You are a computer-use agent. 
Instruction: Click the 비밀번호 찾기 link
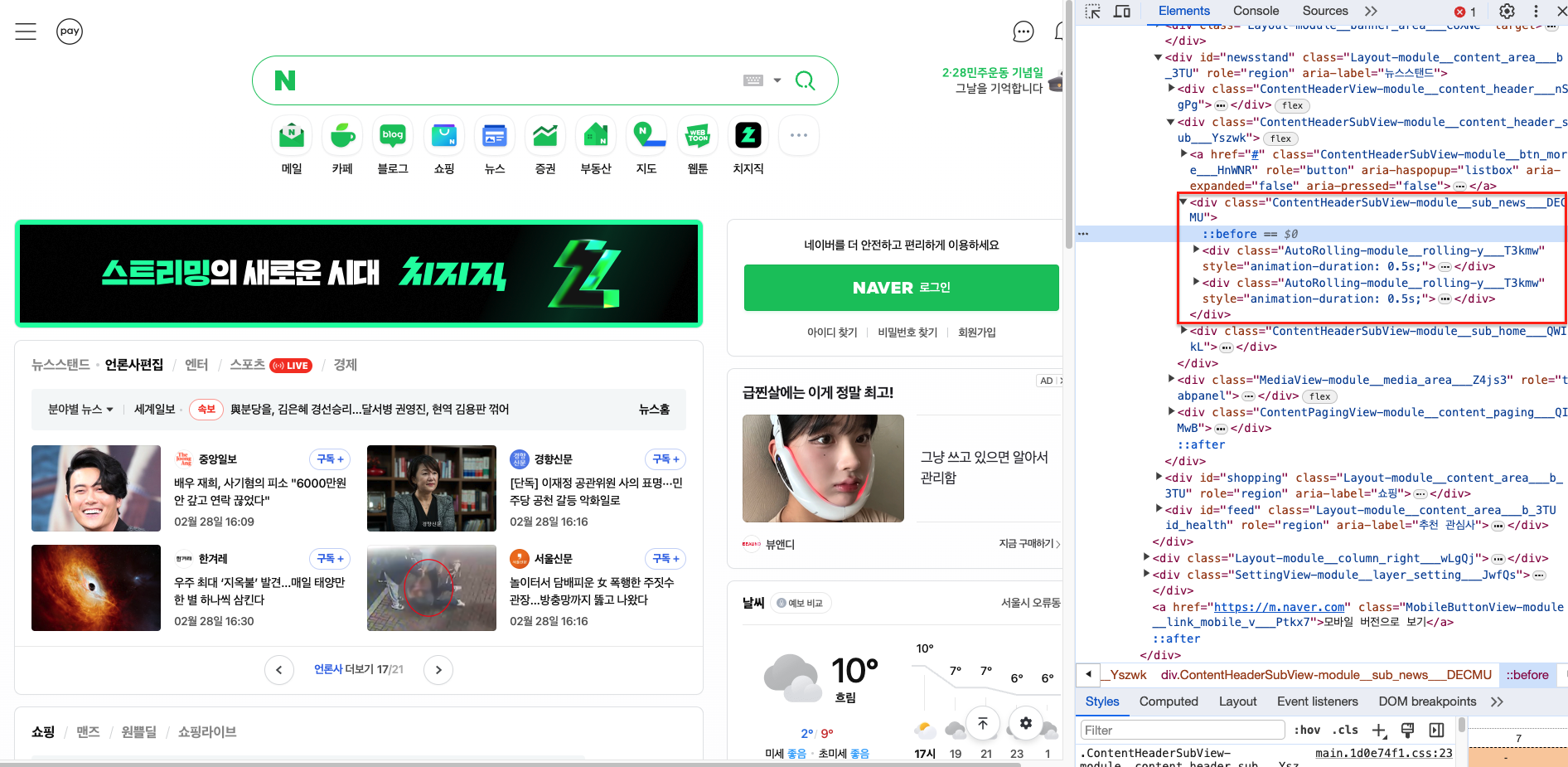coord(907,333)
